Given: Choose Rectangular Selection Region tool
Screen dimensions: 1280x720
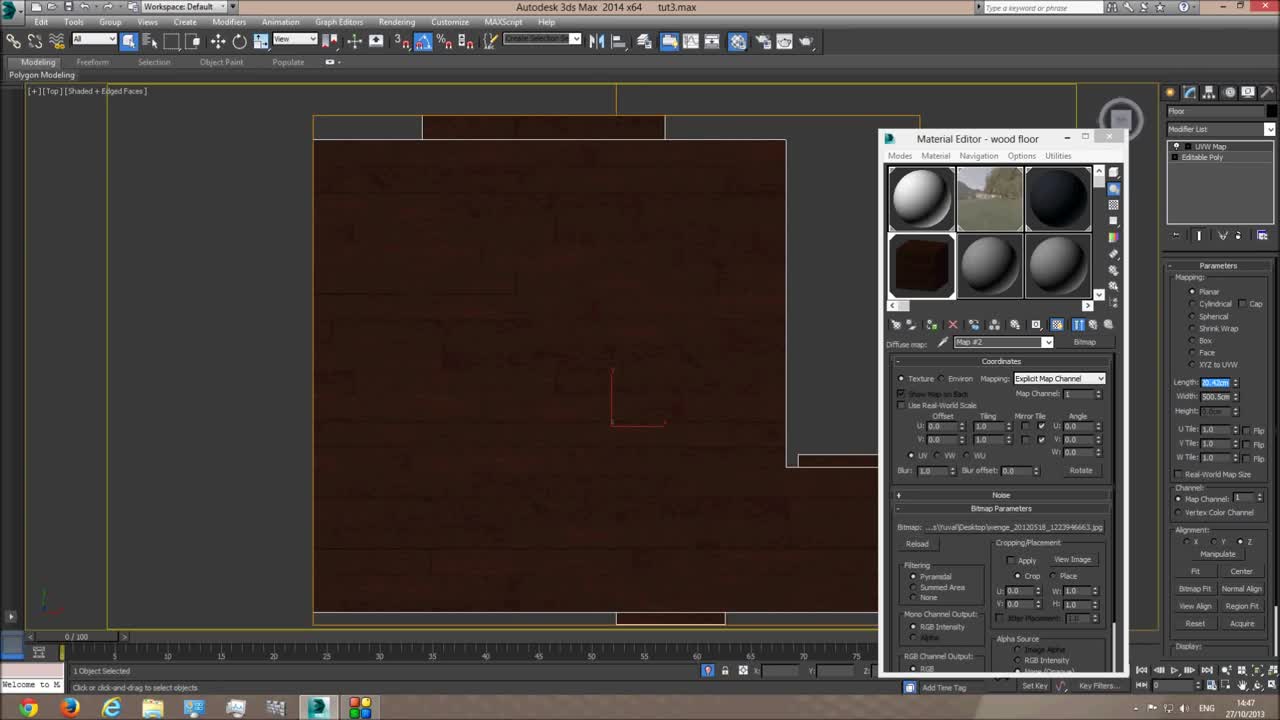Looking at the screenshot, I should [171, 41].
